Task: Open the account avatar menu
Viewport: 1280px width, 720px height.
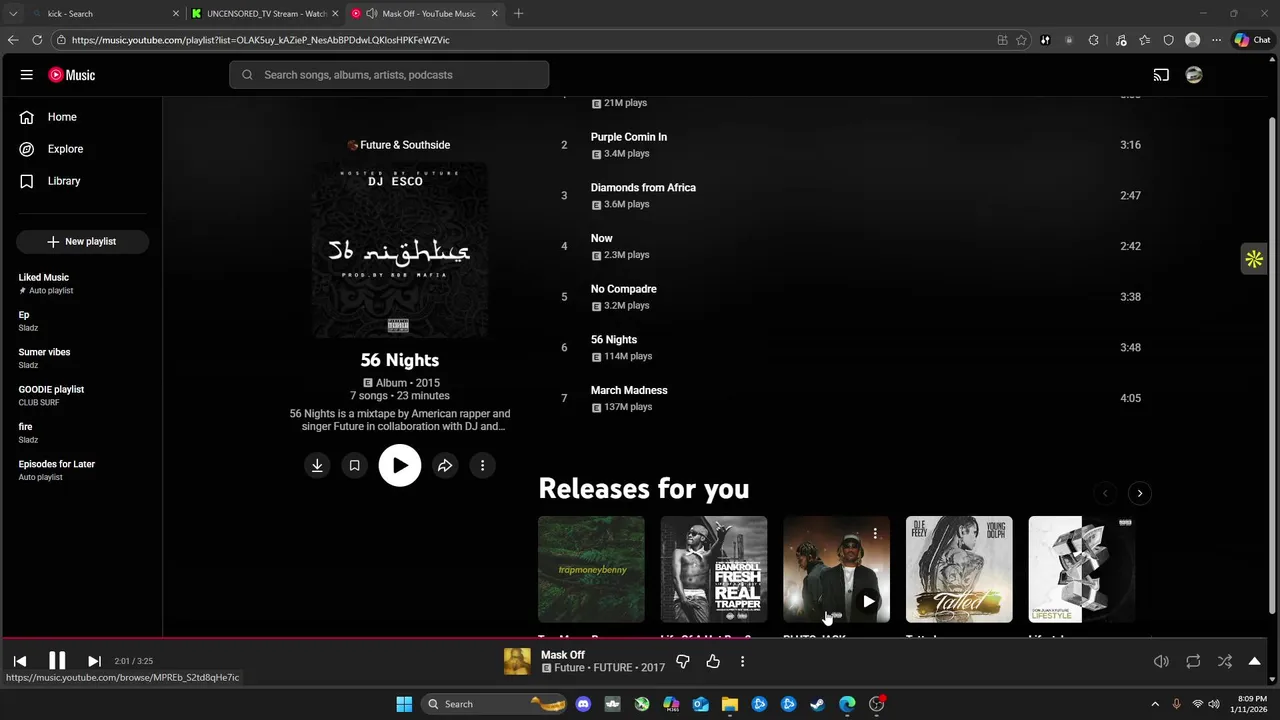Action: (1194, 75)
